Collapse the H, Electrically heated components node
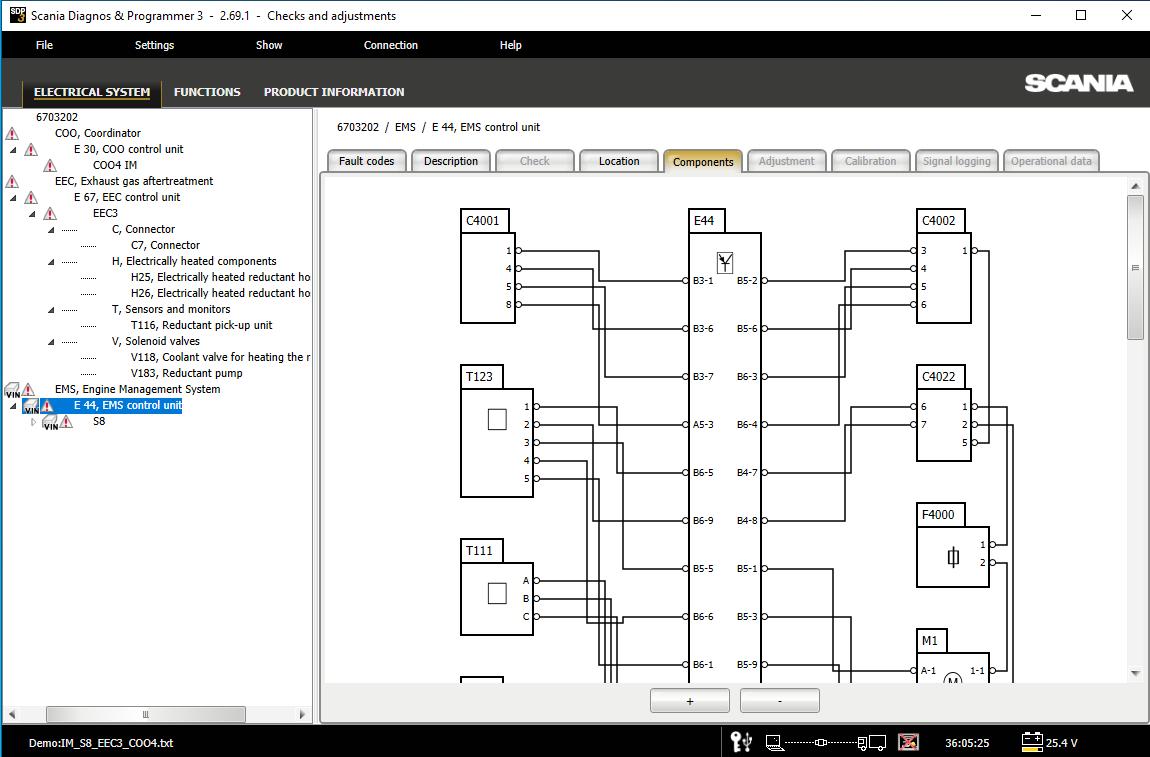Screen dimensions: 1150x757 pyautogui.click(x=51, y=262)
